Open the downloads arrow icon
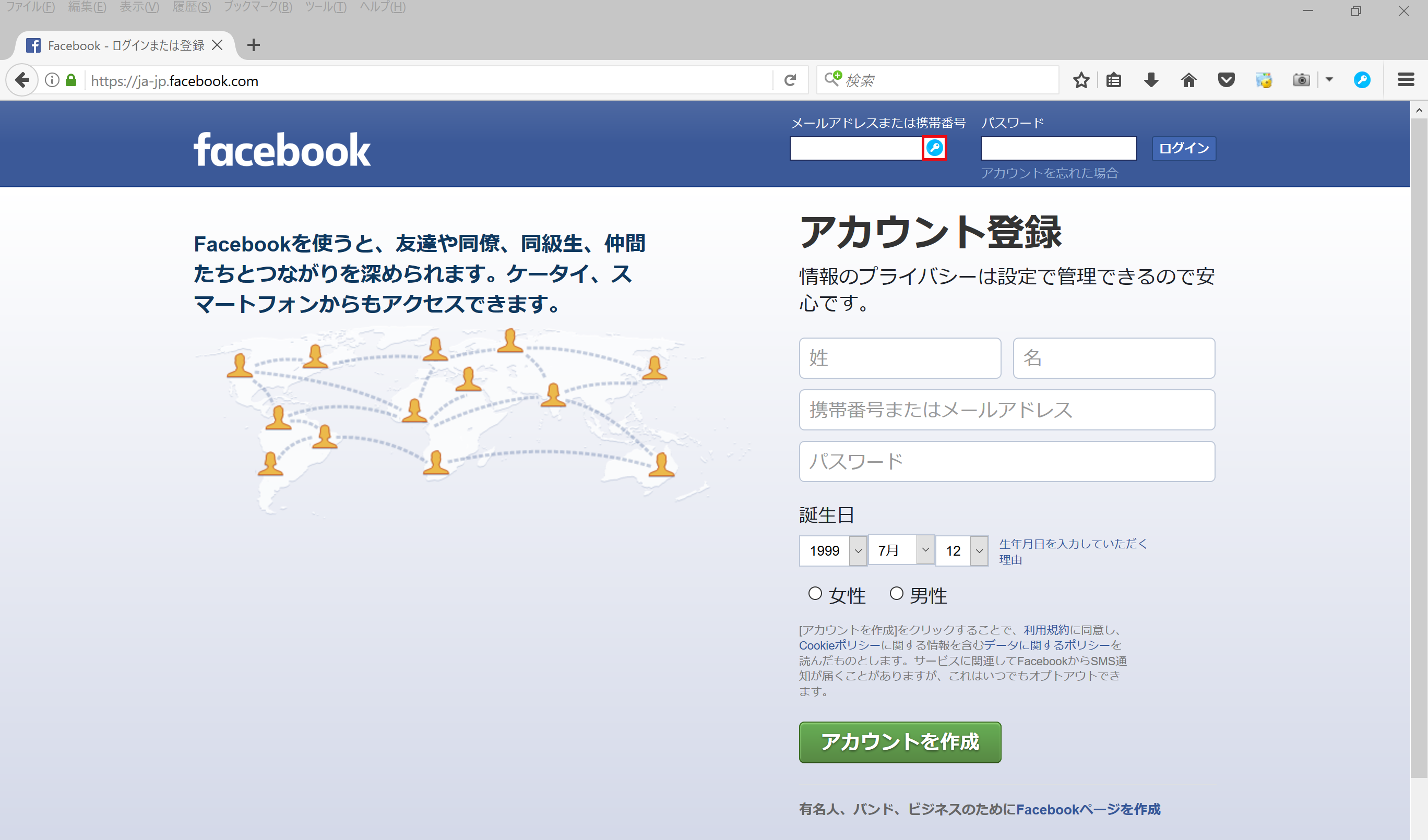This screenshot has height=840, width=1428. pyautogui.click(x=1151, y=80)
